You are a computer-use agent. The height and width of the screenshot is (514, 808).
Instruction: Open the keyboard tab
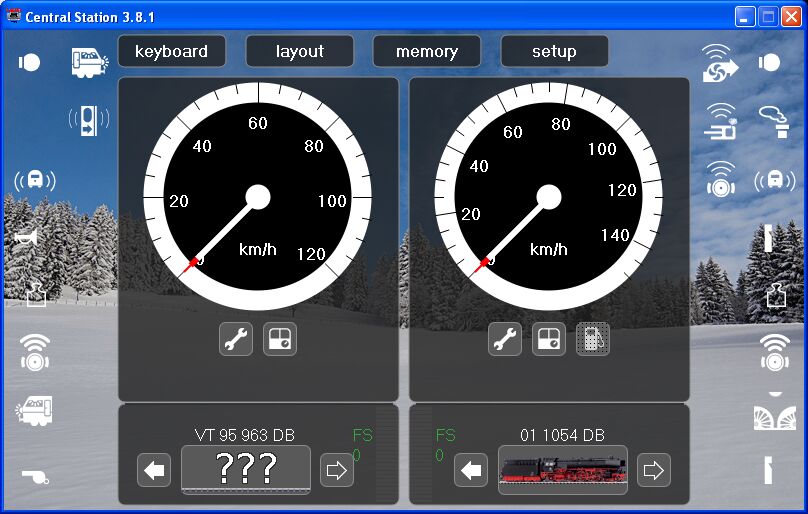coord(171,51)
